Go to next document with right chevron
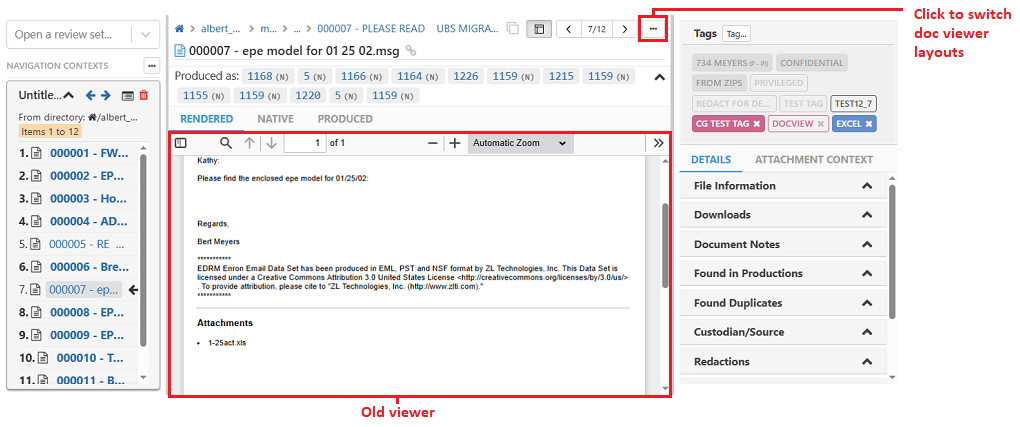 [624, 29]
